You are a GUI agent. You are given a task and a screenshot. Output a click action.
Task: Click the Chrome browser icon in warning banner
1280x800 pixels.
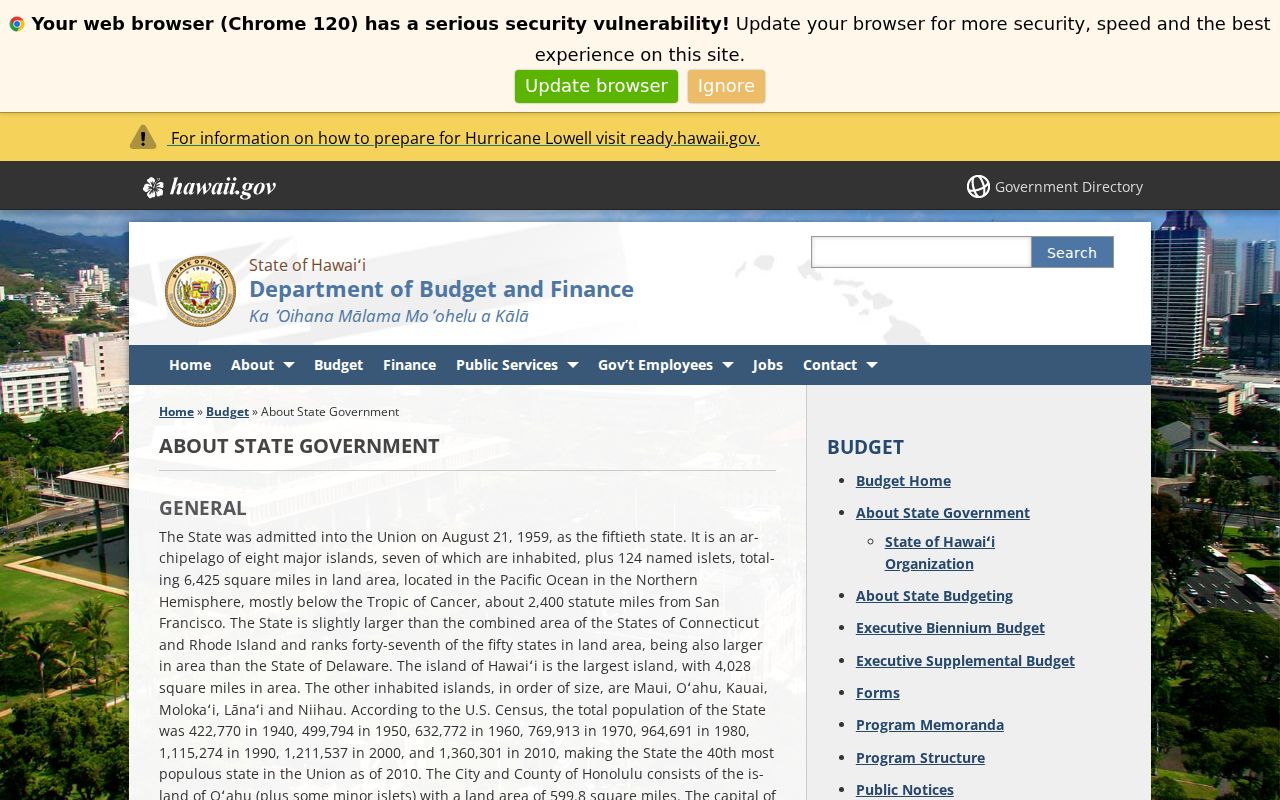[17, 24]
